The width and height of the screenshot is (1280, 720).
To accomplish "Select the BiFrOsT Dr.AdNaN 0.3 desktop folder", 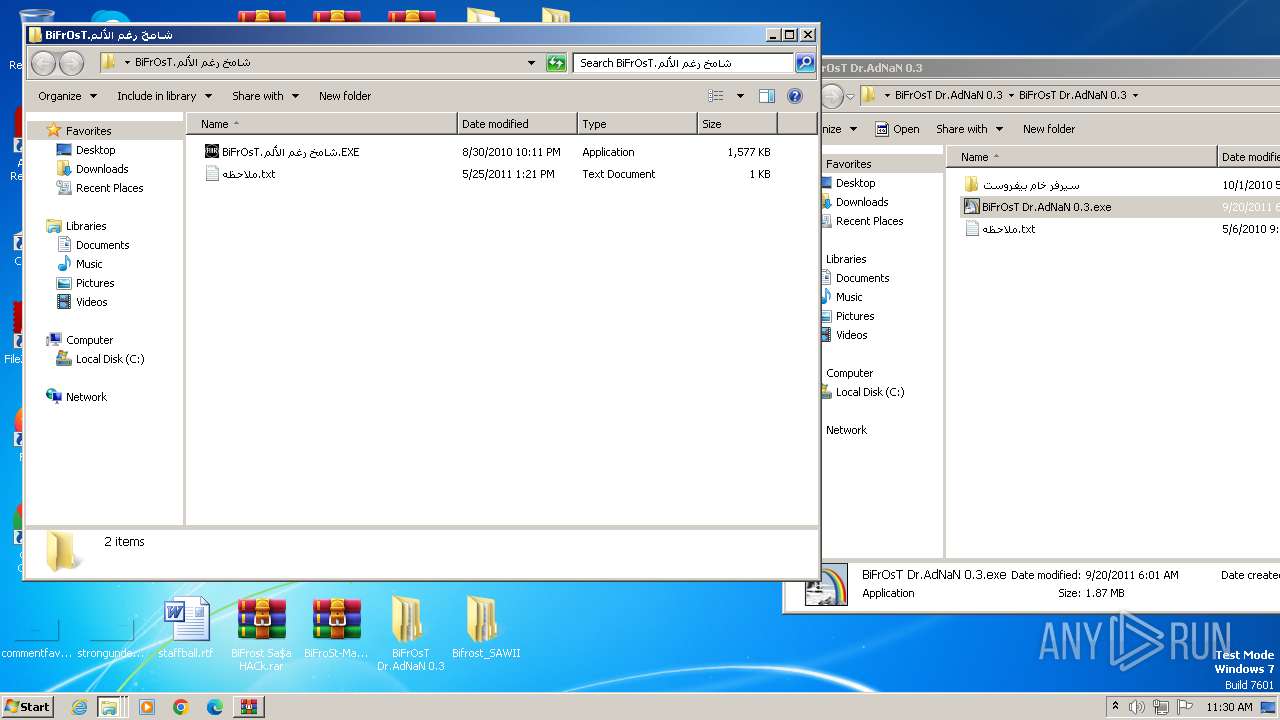I will click(410, 634).
